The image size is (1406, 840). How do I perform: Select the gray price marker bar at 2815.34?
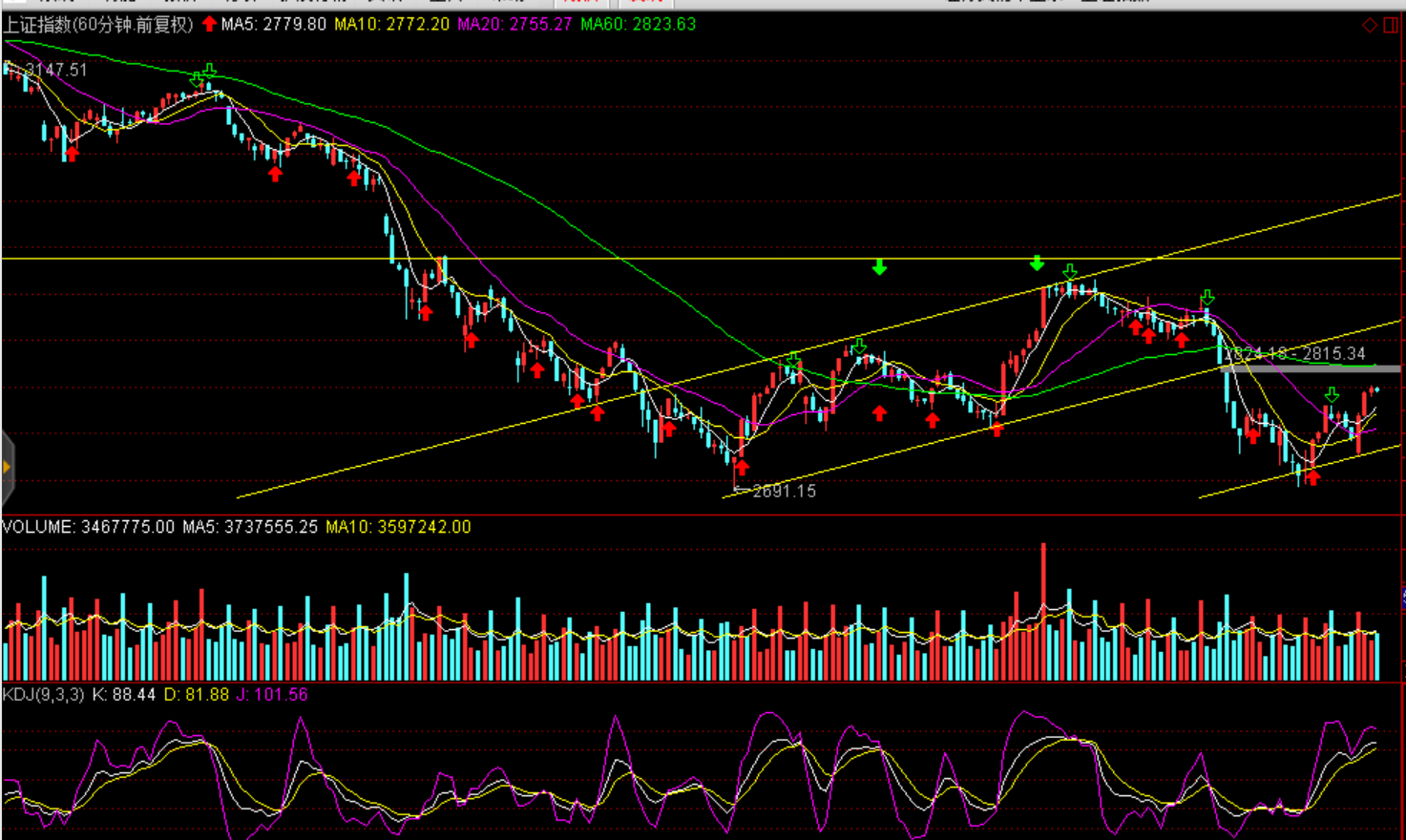[x=1310, y=368]
